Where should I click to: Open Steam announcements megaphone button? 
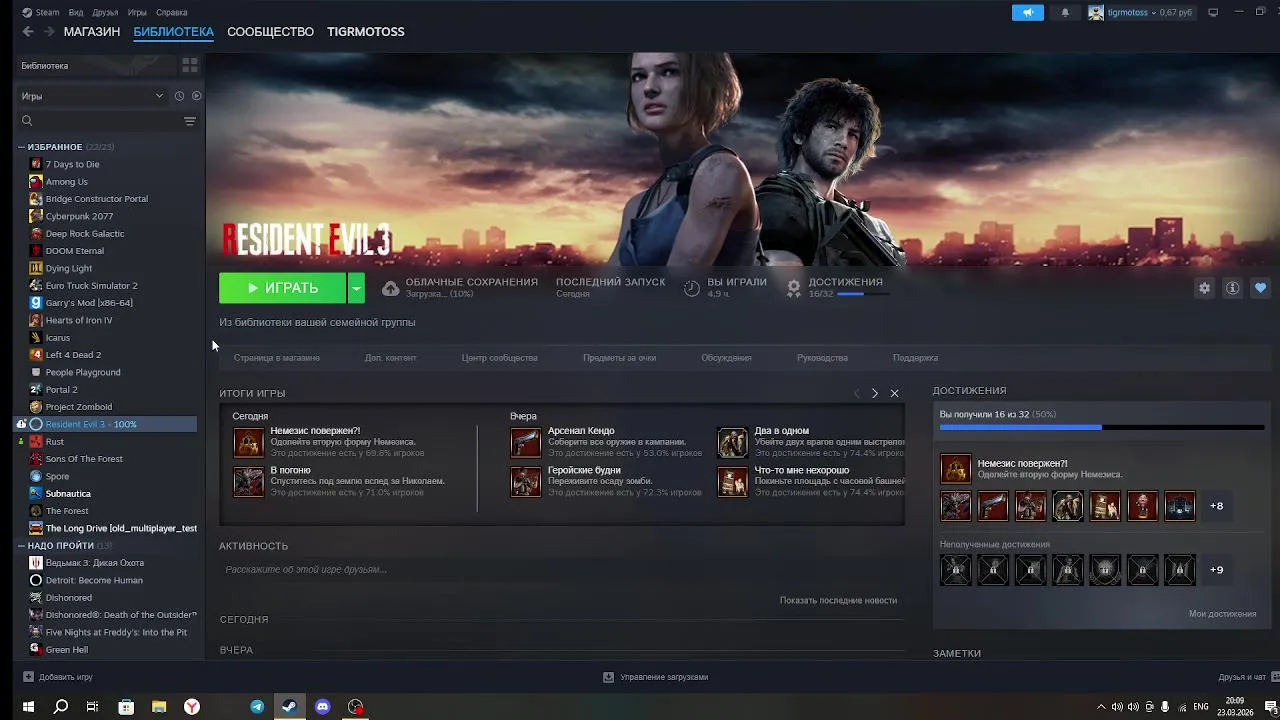[x=1027, y=13]
